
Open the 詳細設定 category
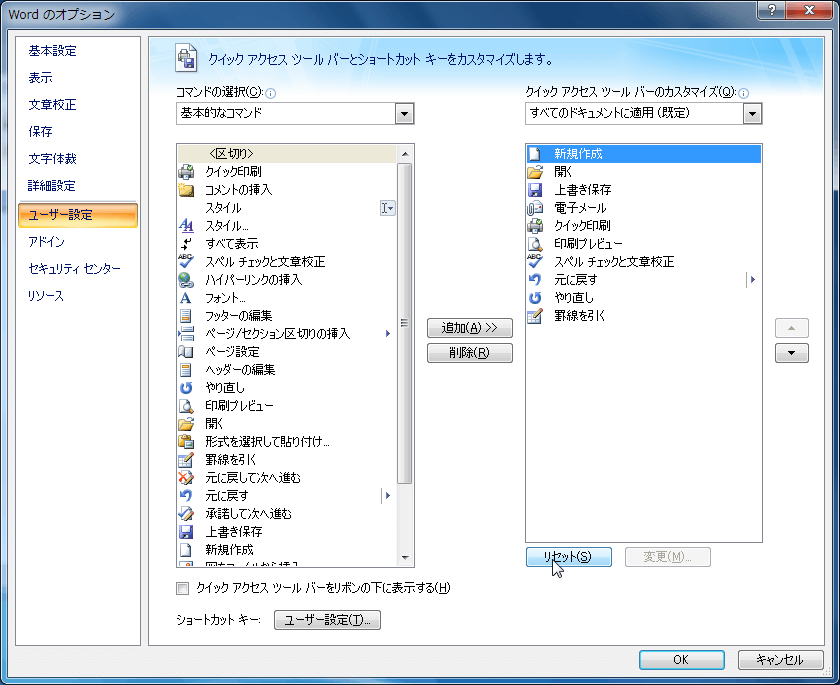[x=52, y=186]
